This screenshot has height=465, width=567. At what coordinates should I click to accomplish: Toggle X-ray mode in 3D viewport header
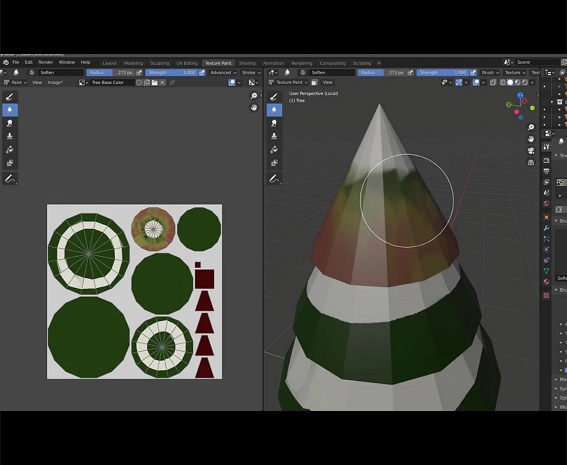coord(493,82)
